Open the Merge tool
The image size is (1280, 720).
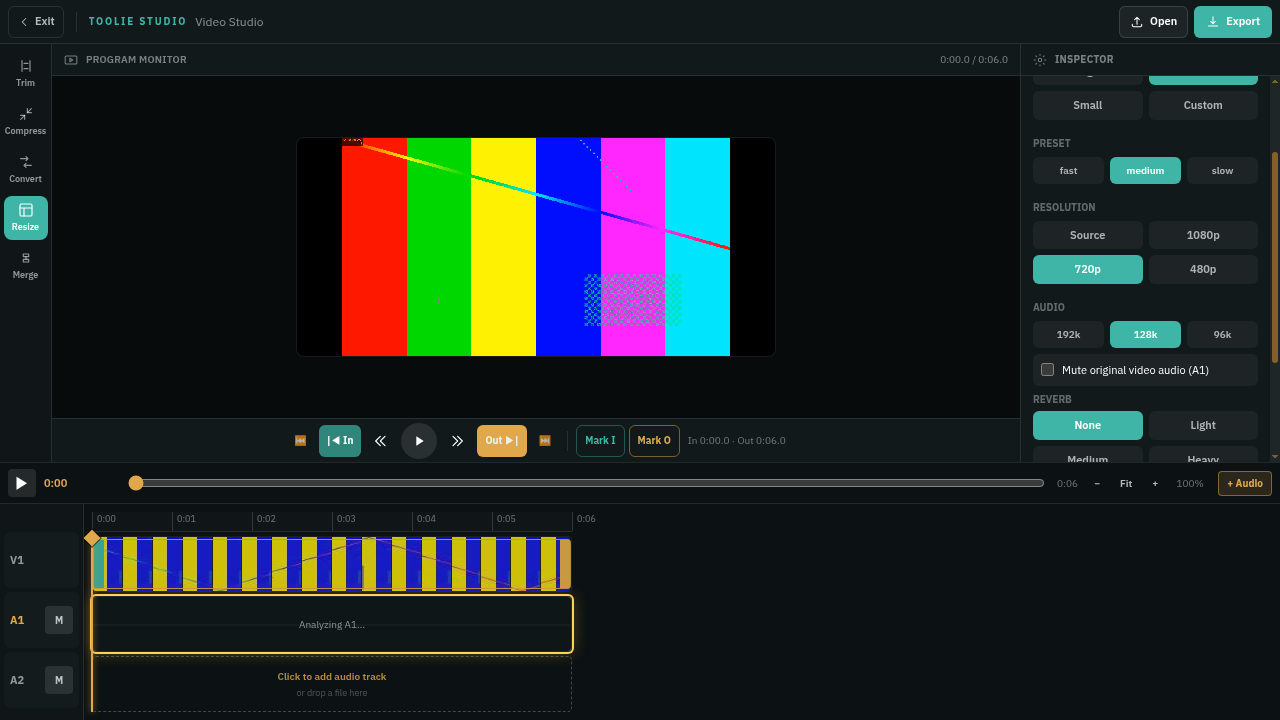tap(26, 265)
